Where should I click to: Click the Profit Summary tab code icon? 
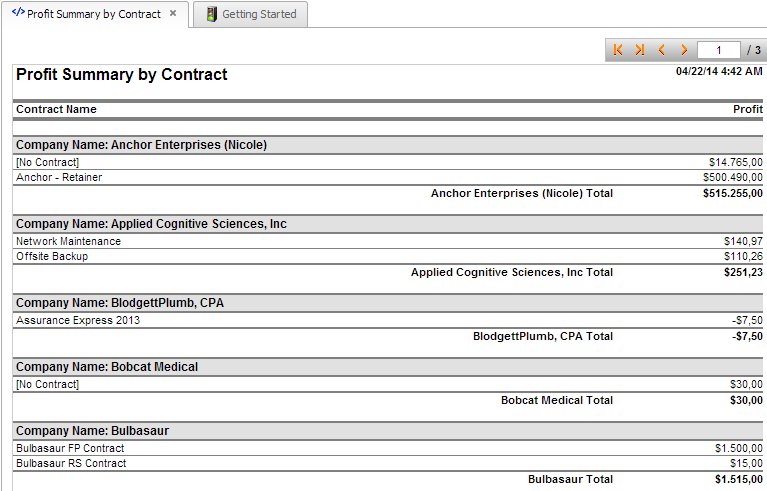pyautogui.click(x=18, y=12)
